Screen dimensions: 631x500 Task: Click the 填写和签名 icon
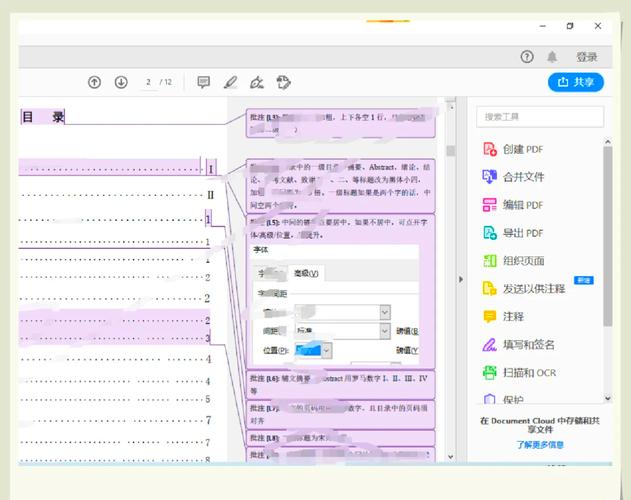click(x=489, y=345)
